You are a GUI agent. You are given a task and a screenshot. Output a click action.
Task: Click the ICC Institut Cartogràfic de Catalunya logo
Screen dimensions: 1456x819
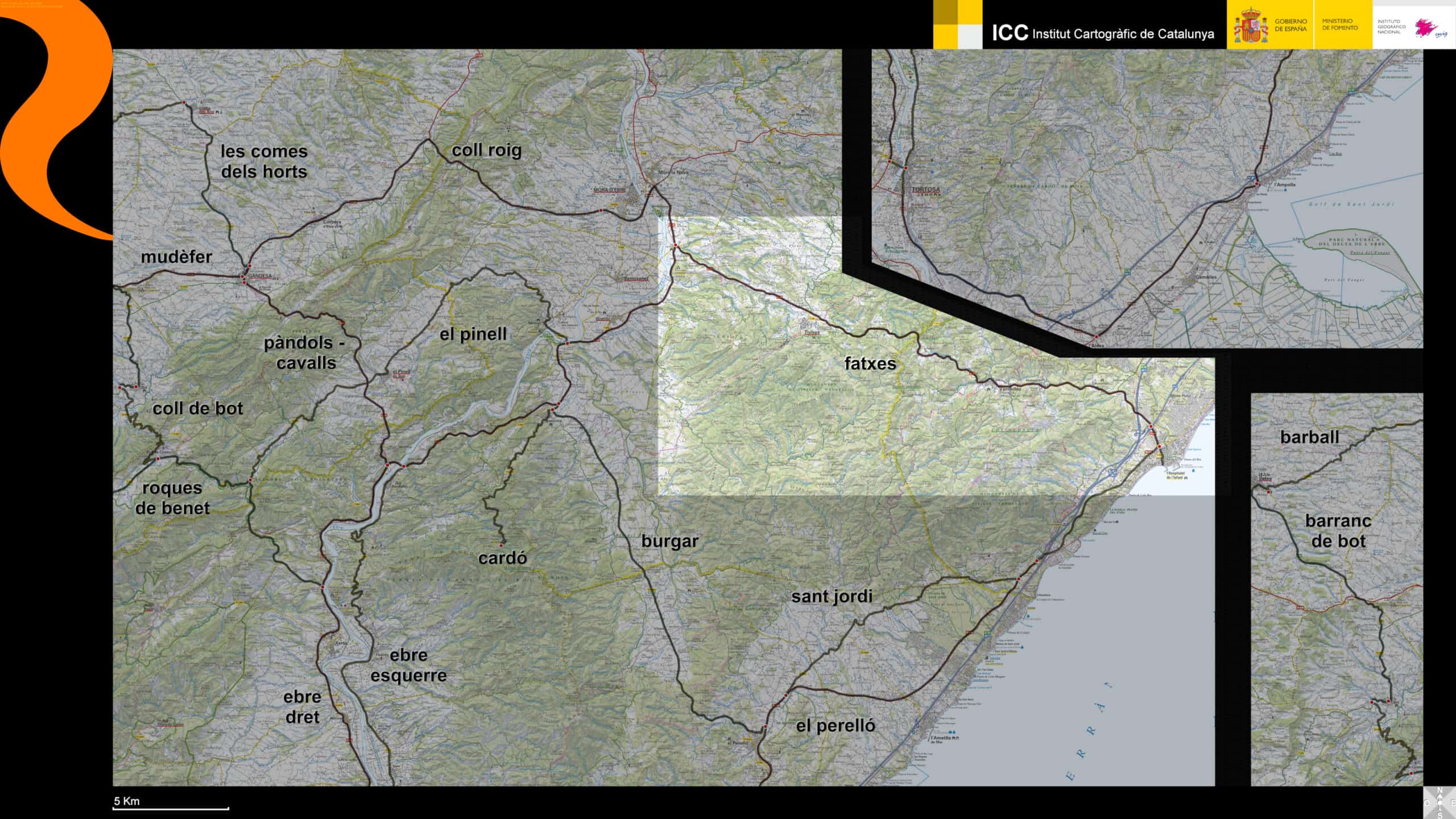coord(1102,33)
